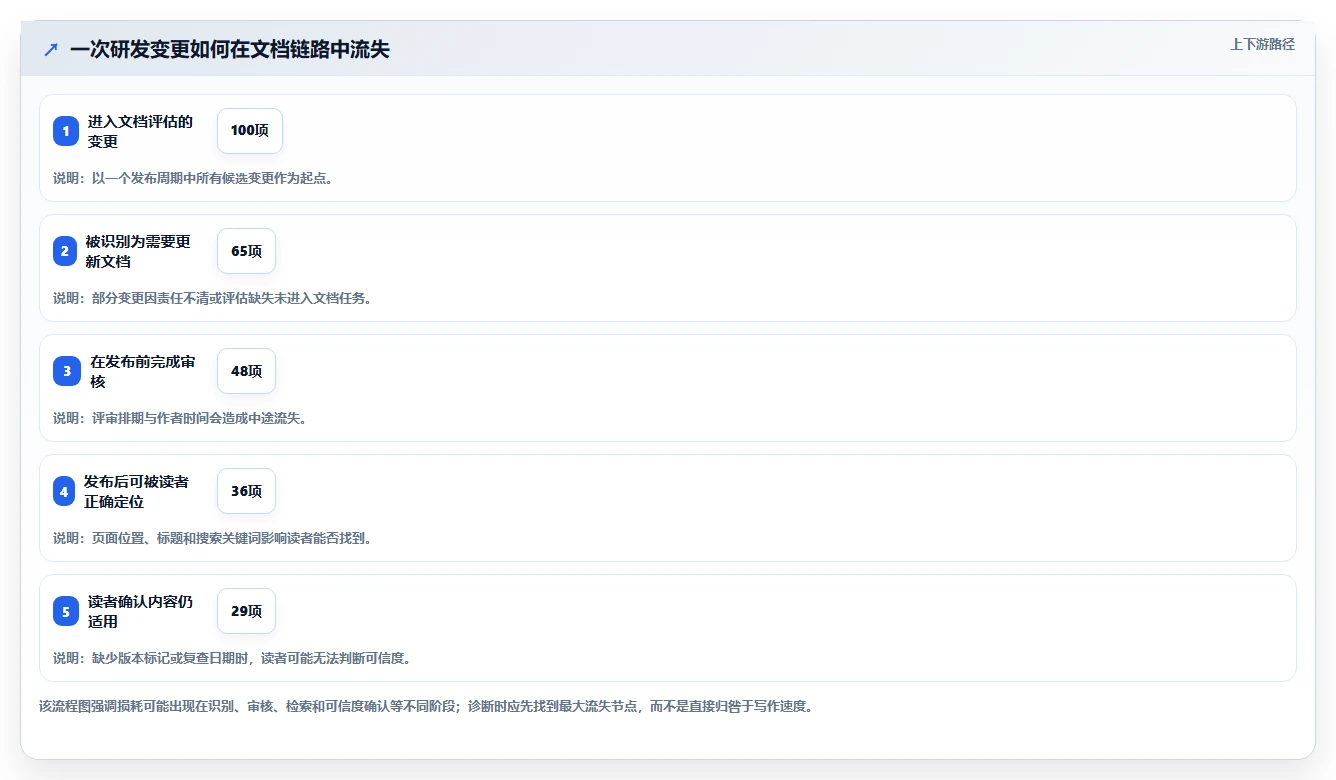Select the 36项 value chip
1336x780 pixels.
pos(246,491)
